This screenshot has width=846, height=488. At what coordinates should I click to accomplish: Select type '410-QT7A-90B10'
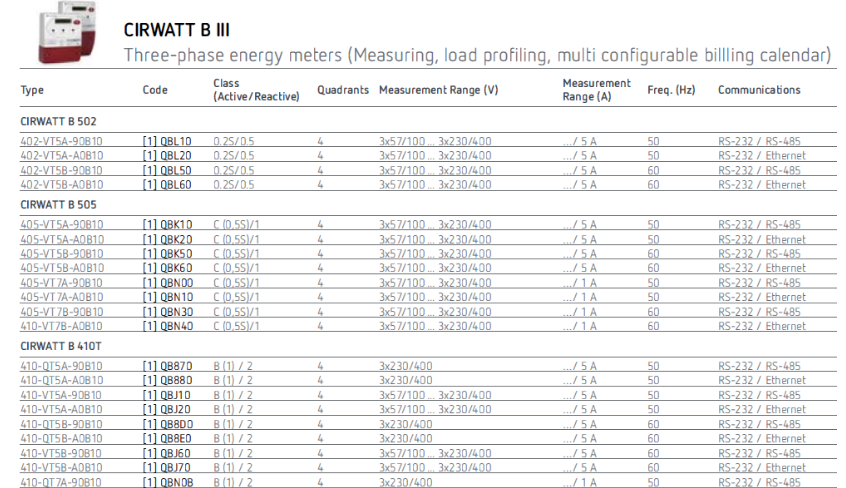coord(61,482)
